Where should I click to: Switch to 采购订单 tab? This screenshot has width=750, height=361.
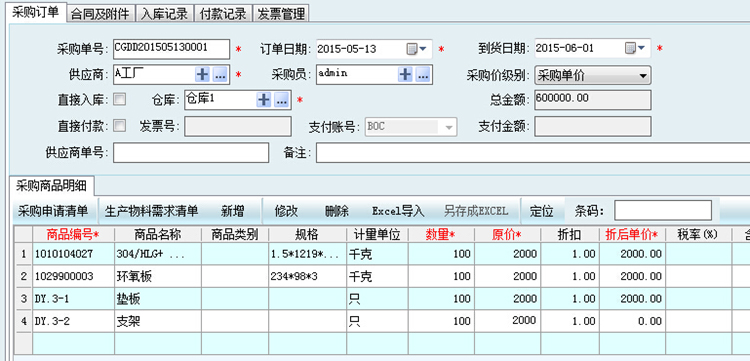tap(35, 12)
